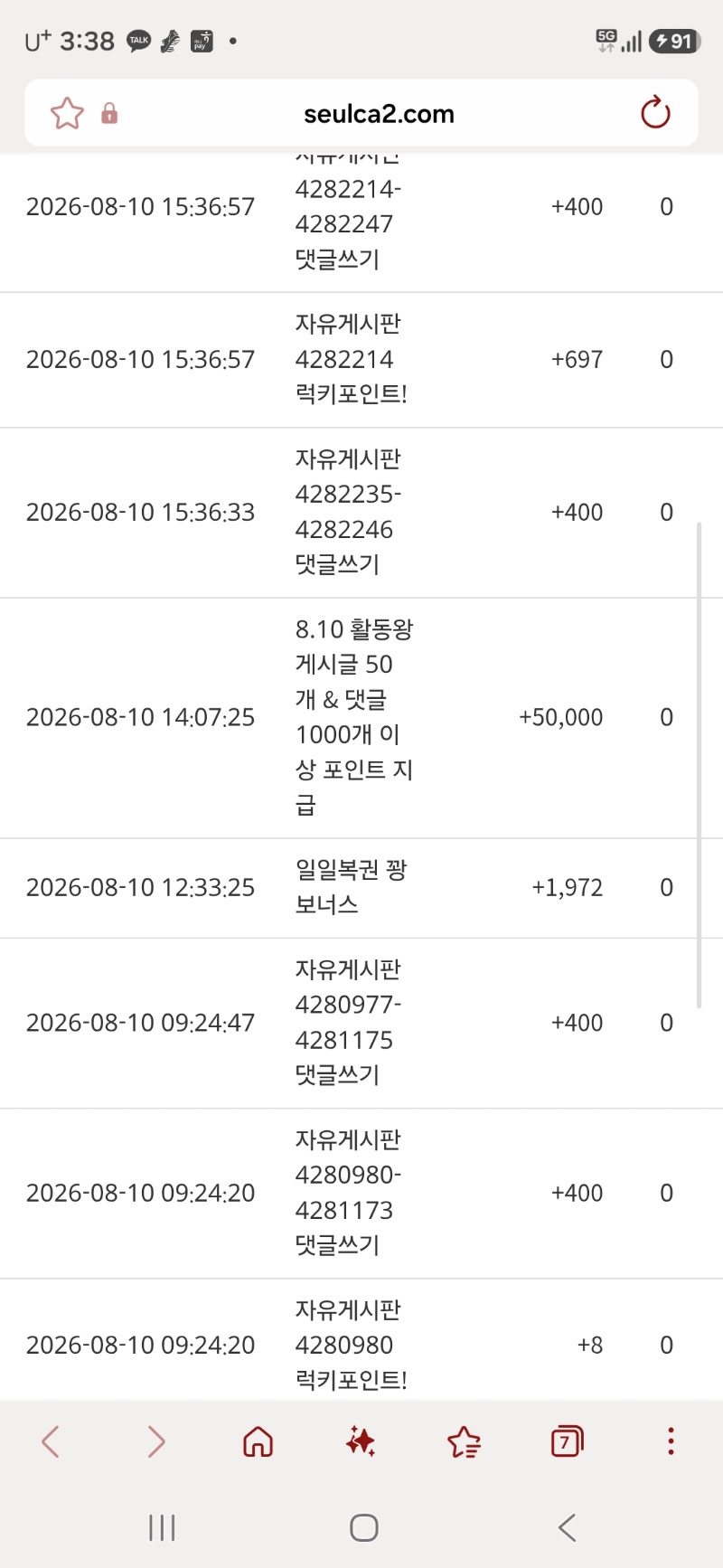Reload the page with refresh icon
Viewport: 723px width, 1568px height.
pos(655,113)
